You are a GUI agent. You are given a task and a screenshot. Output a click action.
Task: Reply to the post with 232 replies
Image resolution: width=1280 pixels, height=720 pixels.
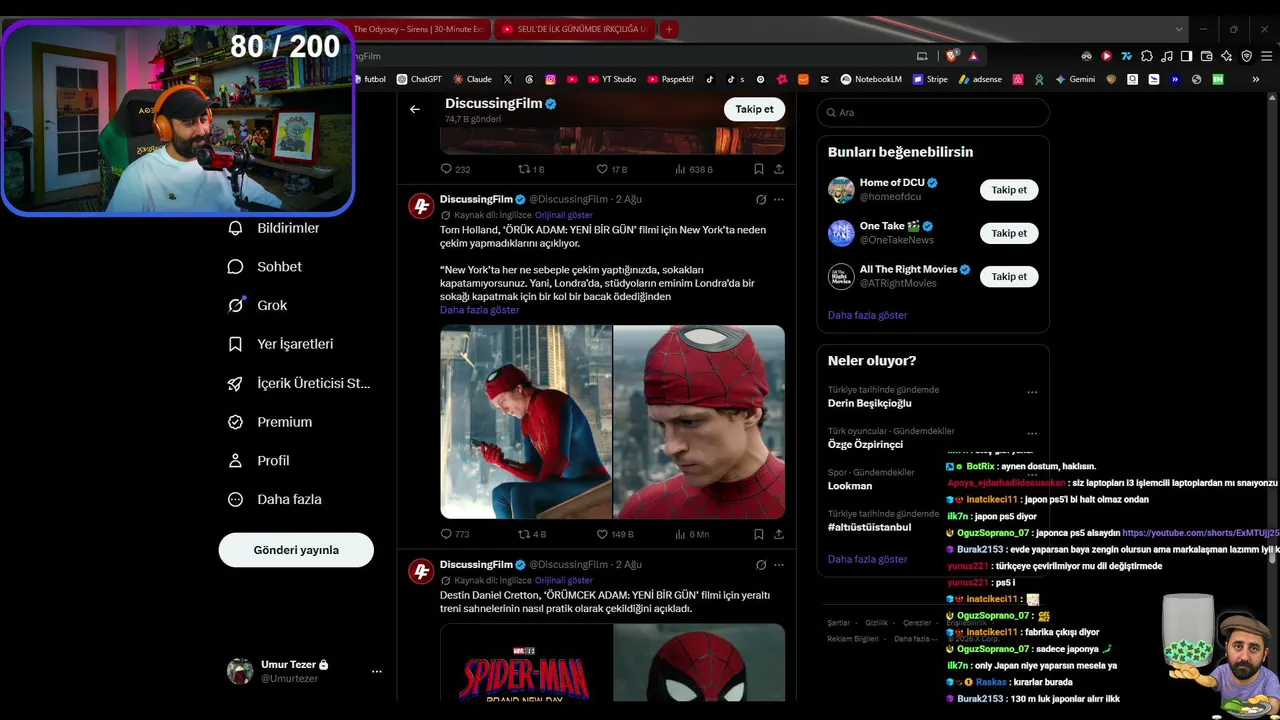(455, 169)
